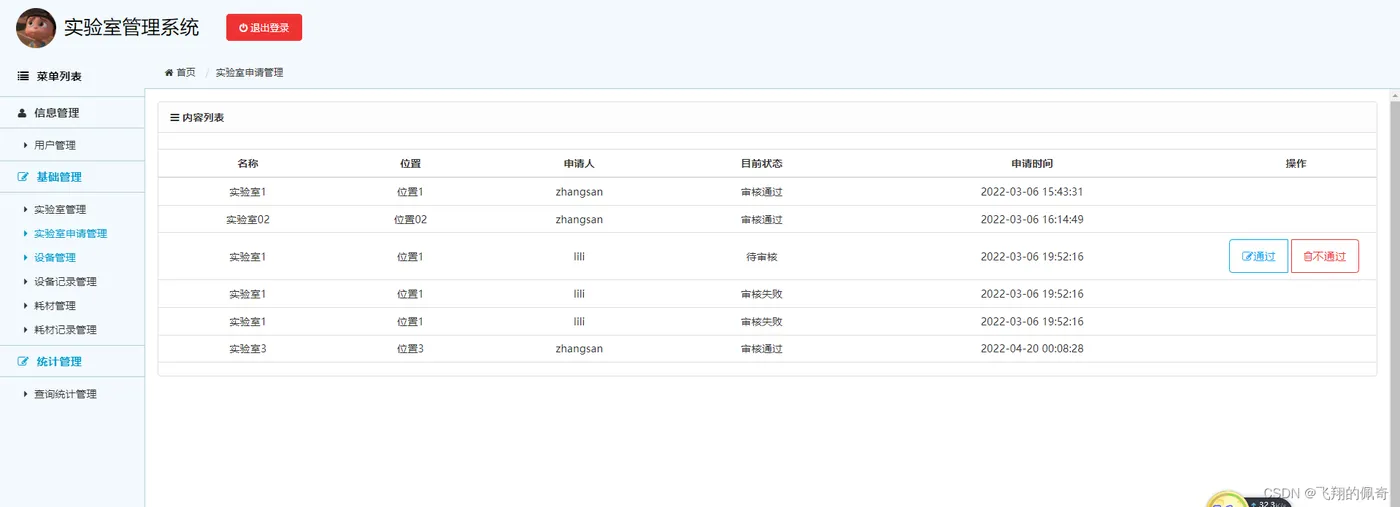Click the home icon in the breadcrumb
This screenshot has width=1400, height=507.
[169, 73]
